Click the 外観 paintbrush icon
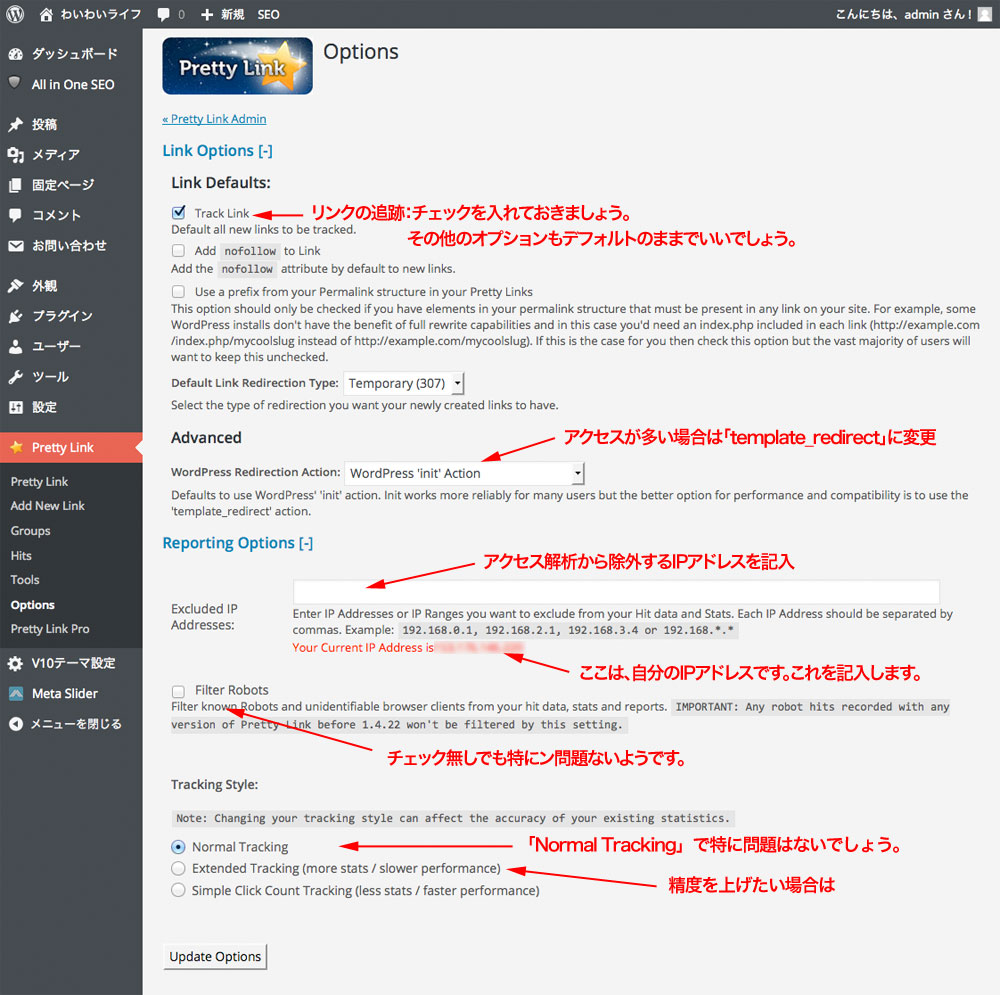This screenshot has height=995, width=1000. coord(16,286)
